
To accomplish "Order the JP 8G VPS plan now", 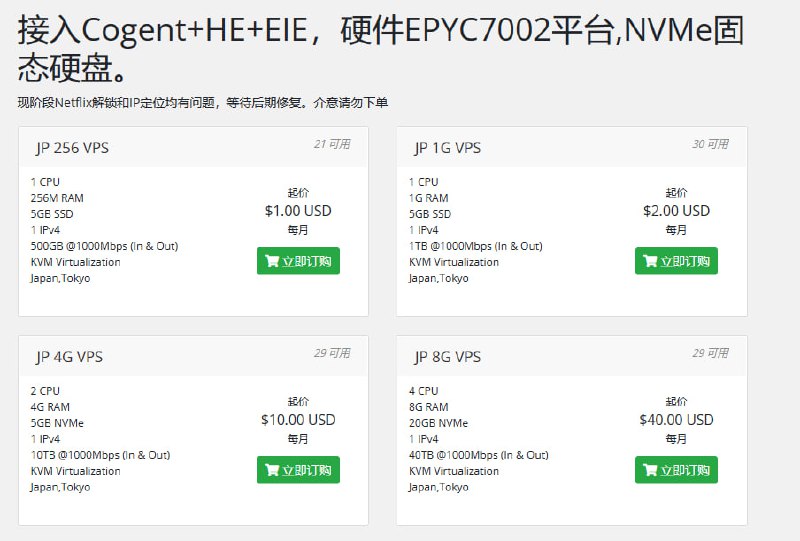I will coord(676,470).
